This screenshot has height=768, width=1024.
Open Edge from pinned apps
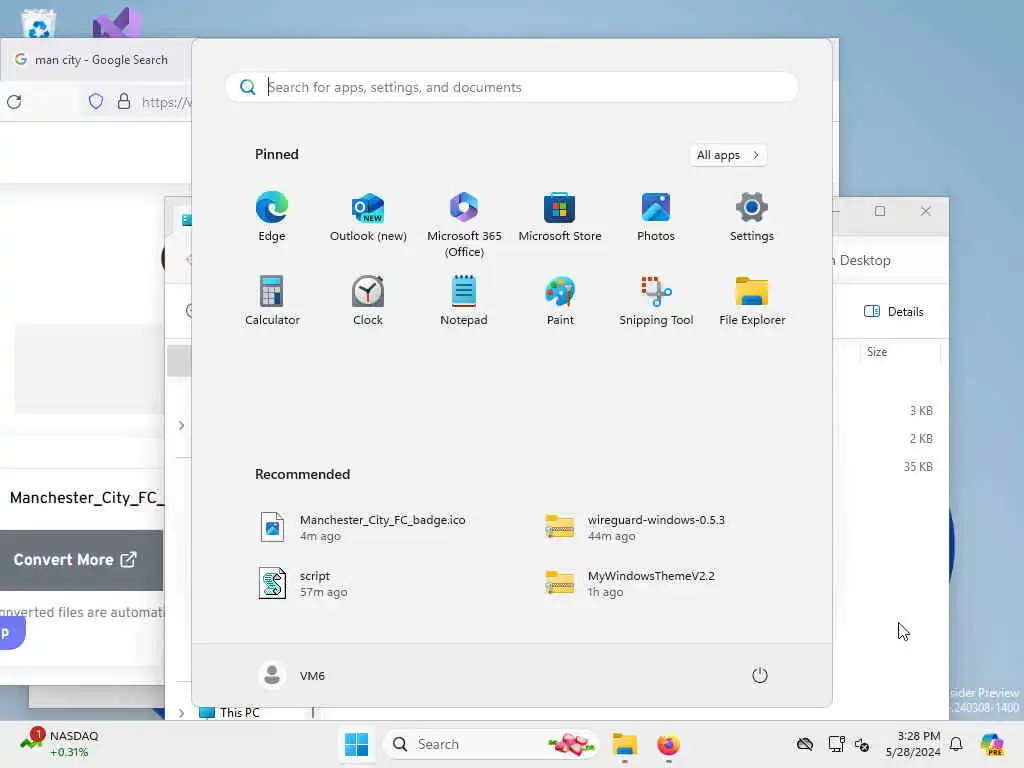[272, 217]
